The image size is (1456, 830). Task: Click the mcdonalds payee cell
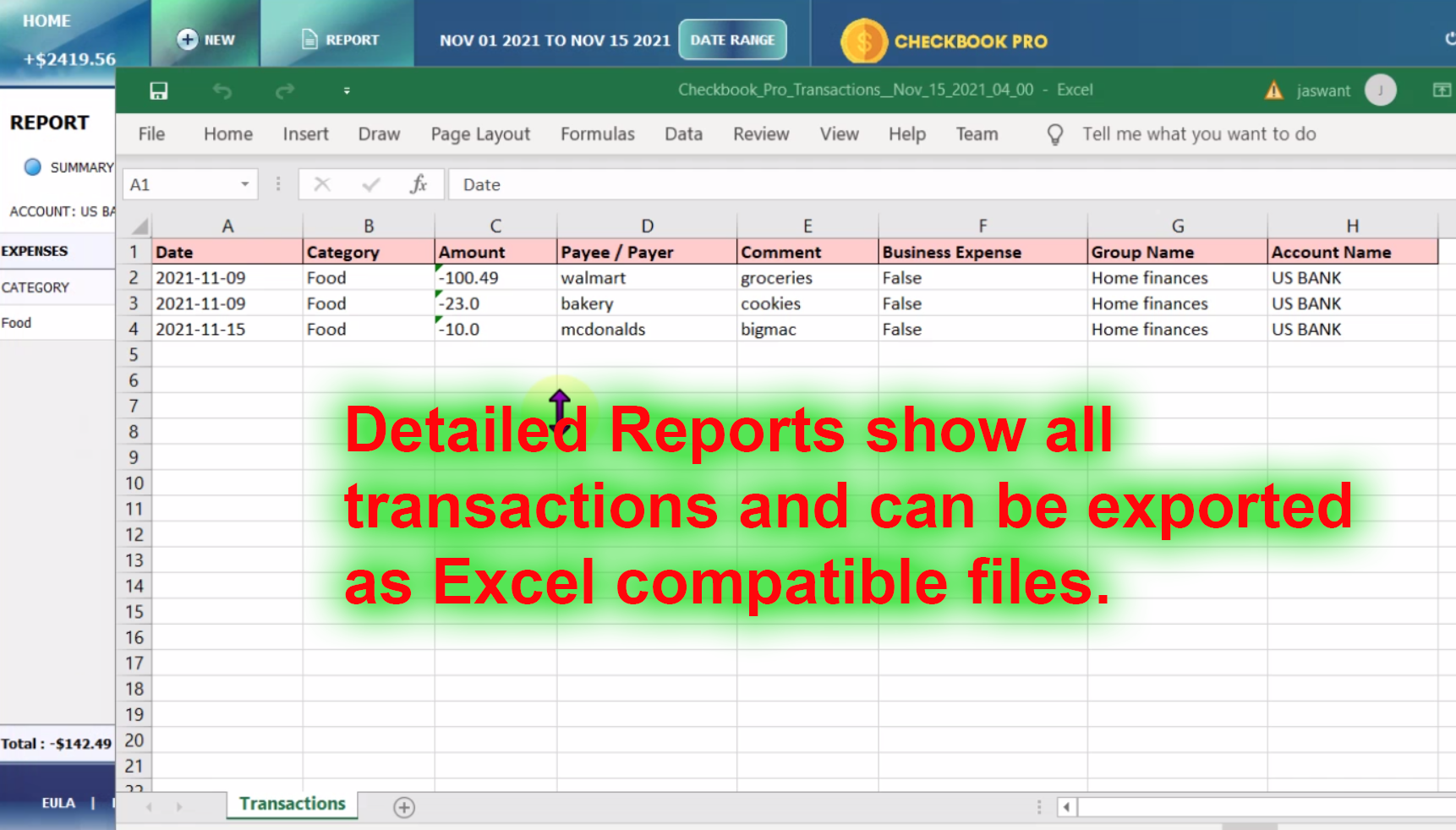click(x=647, y=329)
